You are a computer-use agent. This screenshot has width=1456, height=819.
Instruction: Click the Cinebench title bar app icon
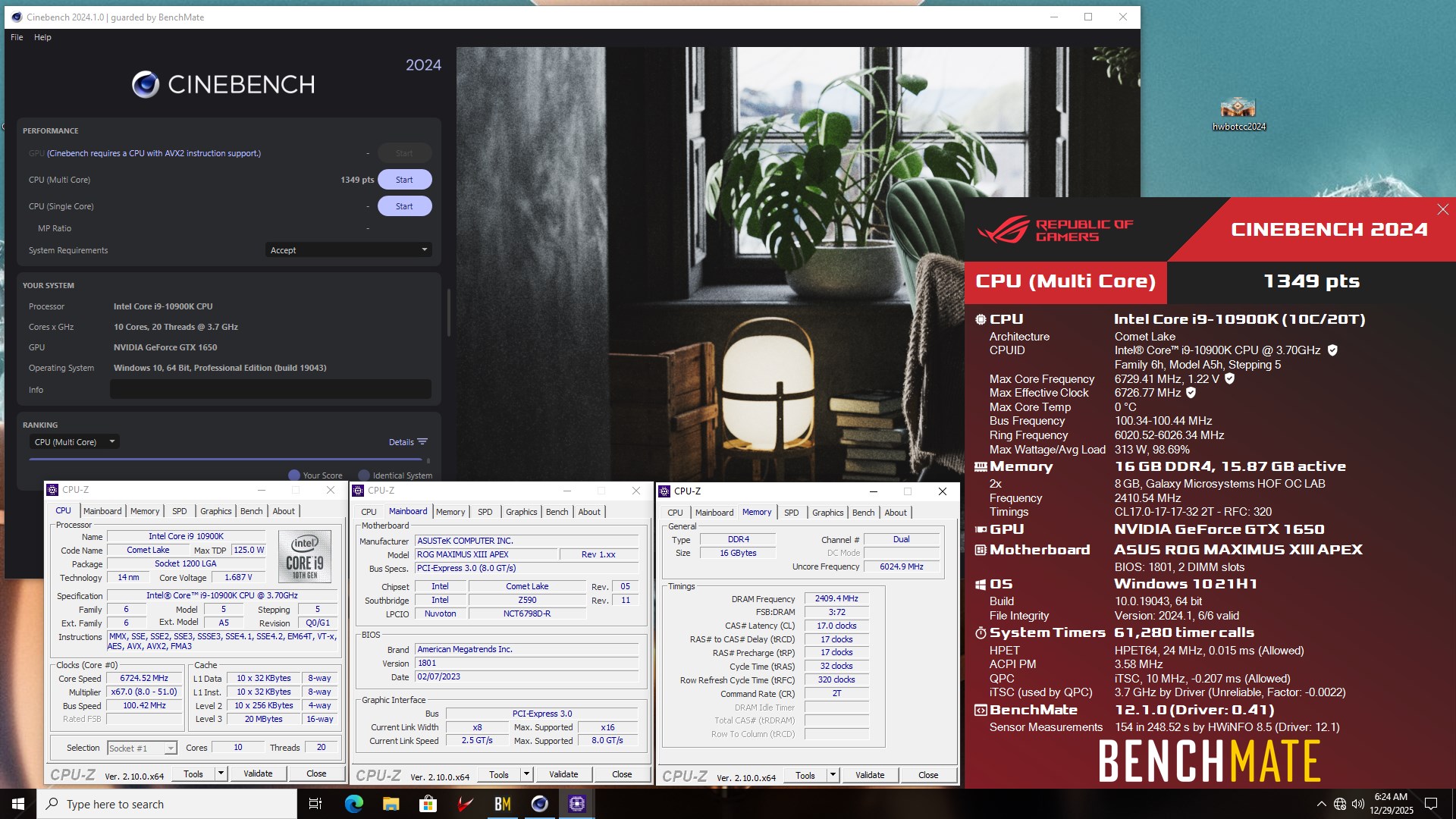click(17, 17)
